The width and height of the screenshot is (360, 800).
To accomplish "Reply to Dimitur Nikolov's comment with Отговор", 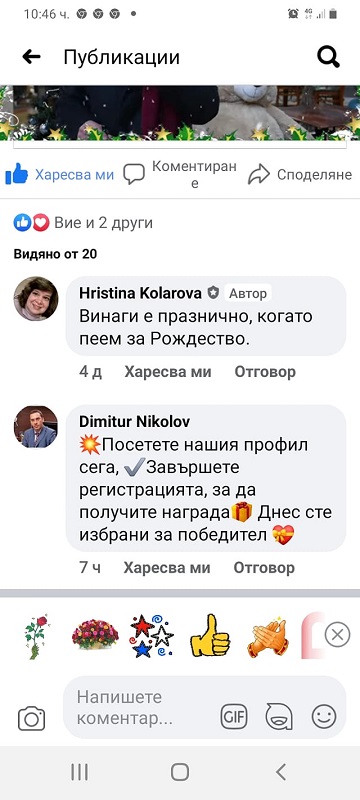I will 264,568.
